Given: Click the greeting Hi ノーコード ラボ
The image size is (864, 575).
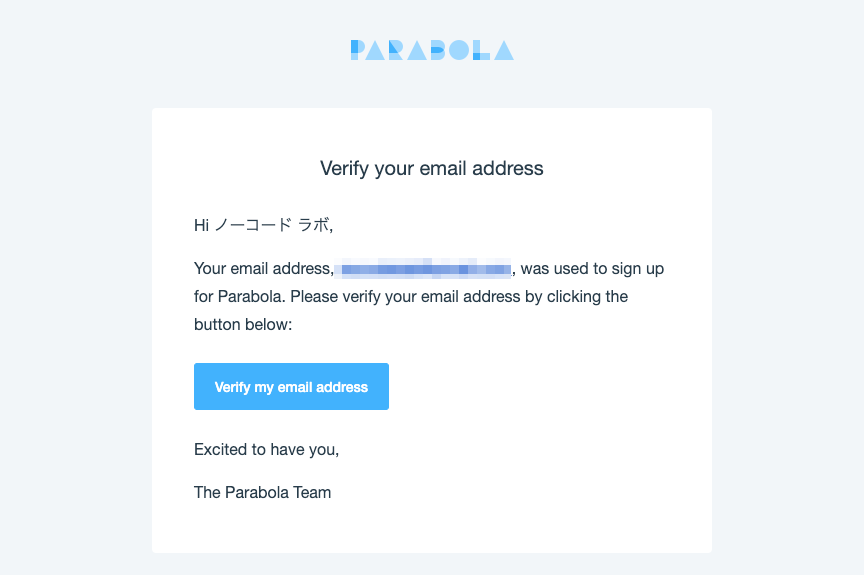Looking at the screenshot, I should (x=263, y=225).
